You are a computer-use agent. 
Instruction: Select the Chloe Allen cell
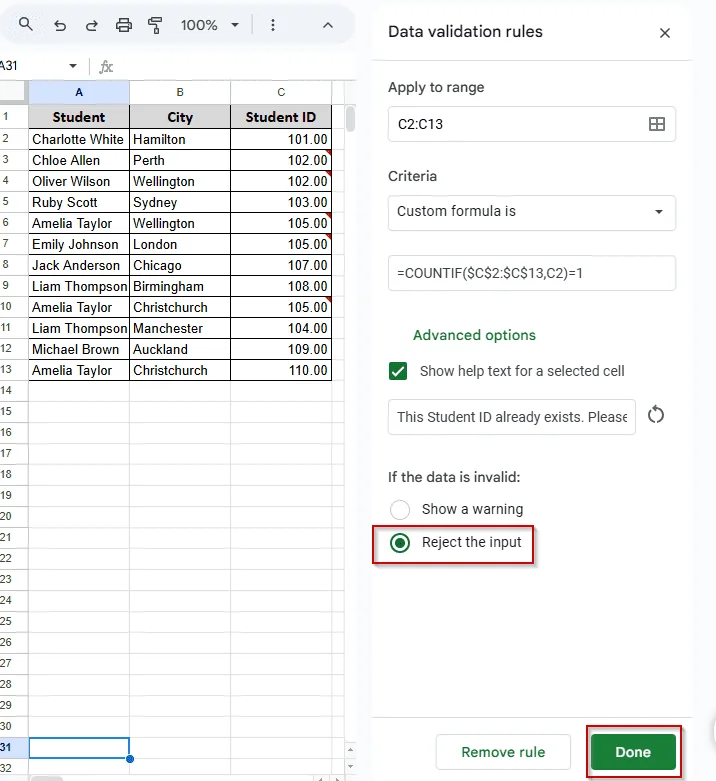tap(79, 160)
